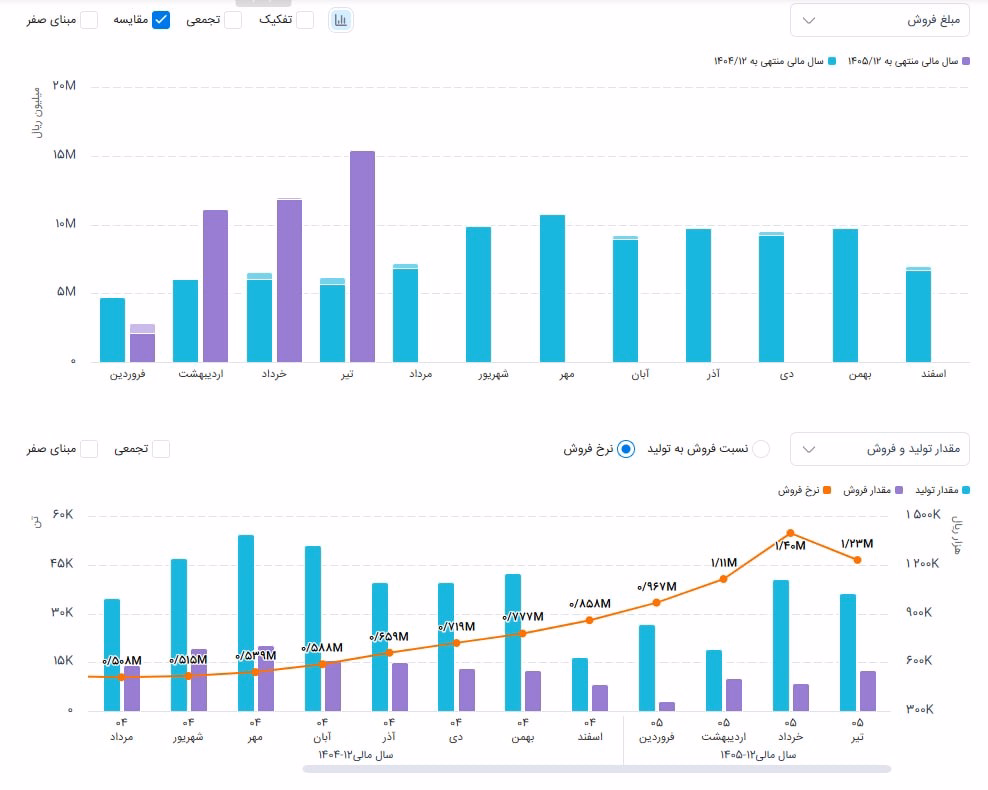This screenshot has width=988, height=790.
Task: Click the blue اسفند bar in top chart
Action: (918, 314)
